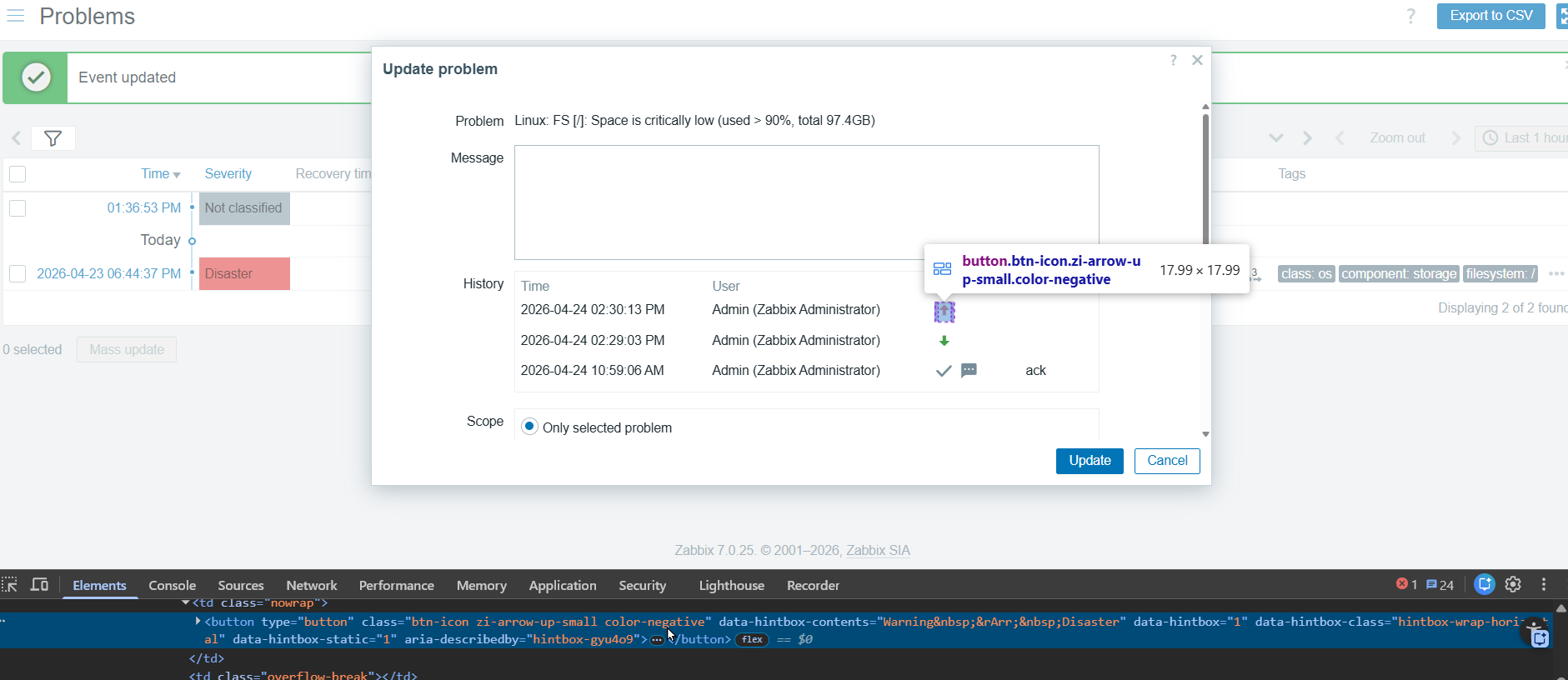The height and width of the screenshot is (680, 1568).
Task: Tick checkbox for the Disaster problem row
Action: [x=18, y=274]
